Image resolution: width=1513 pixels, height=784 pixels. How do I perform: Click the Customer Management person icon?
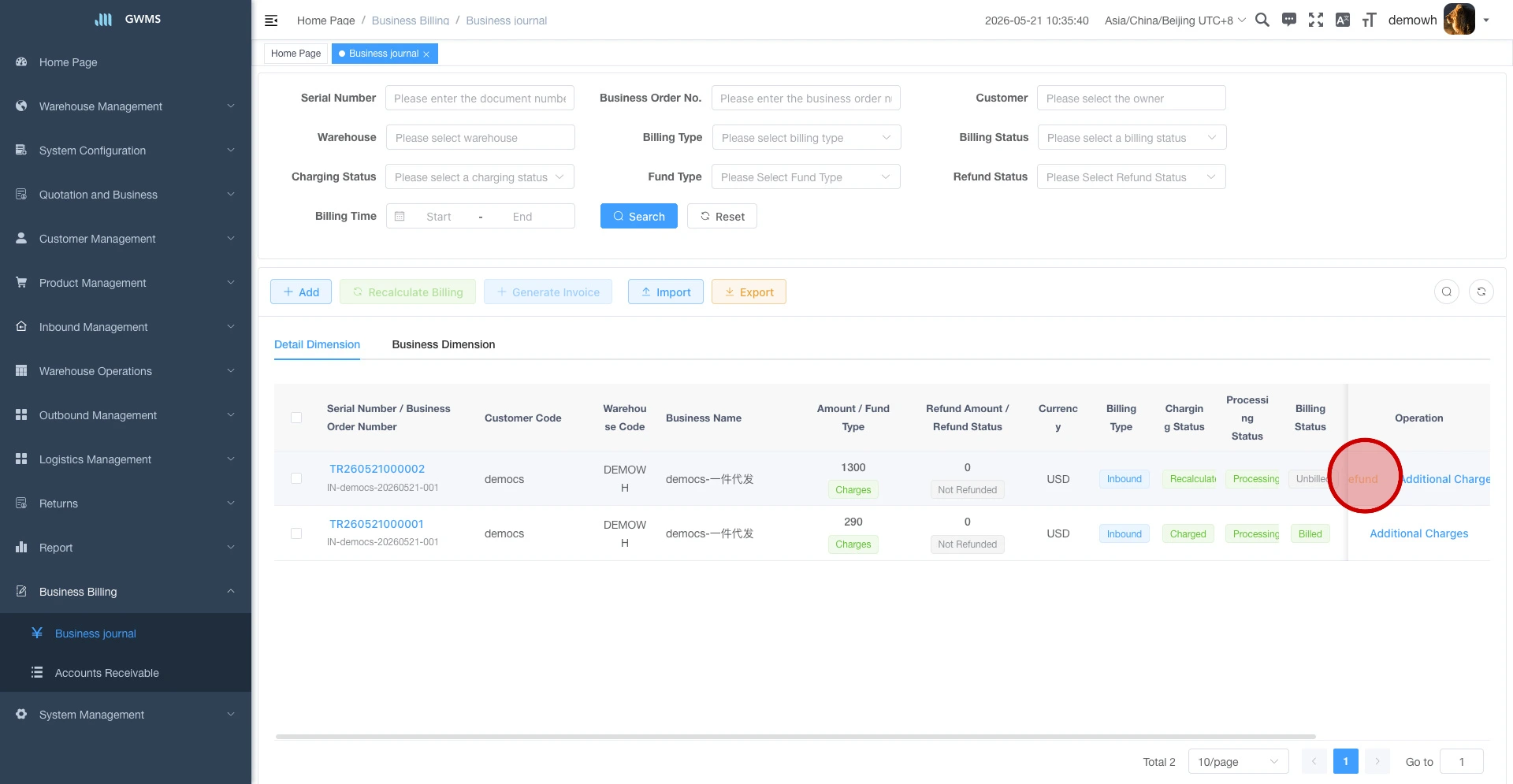pos(21,238)
